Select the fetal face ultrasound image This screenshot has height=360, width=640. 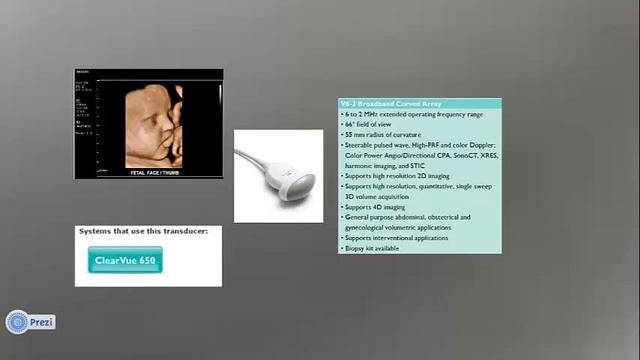point(149,124)
